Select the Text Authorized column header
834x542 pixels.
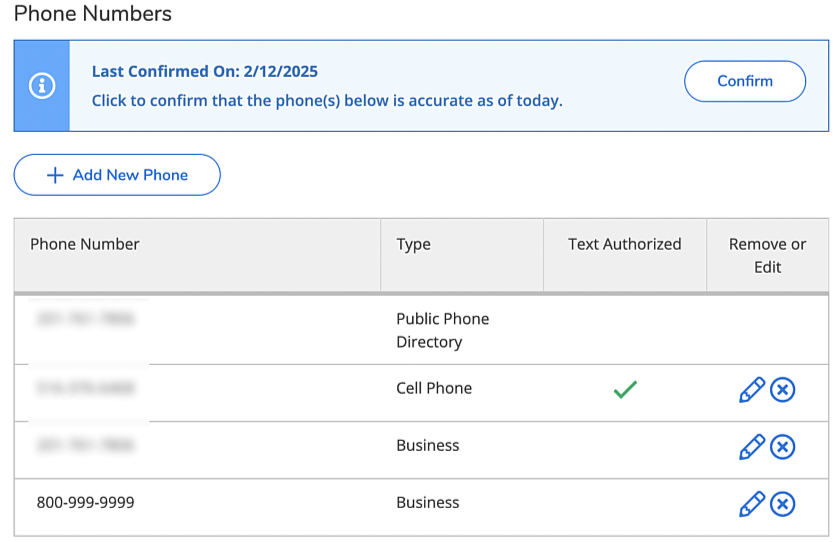click(x=624, y=244)
